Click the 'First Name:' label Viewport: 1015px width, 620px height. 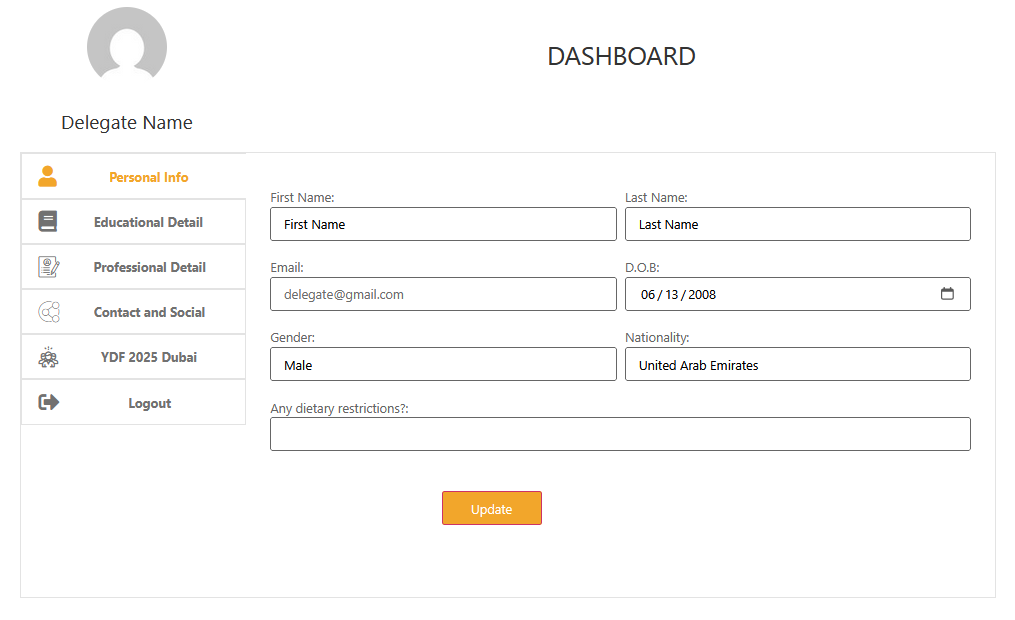(x=302, y=197)
